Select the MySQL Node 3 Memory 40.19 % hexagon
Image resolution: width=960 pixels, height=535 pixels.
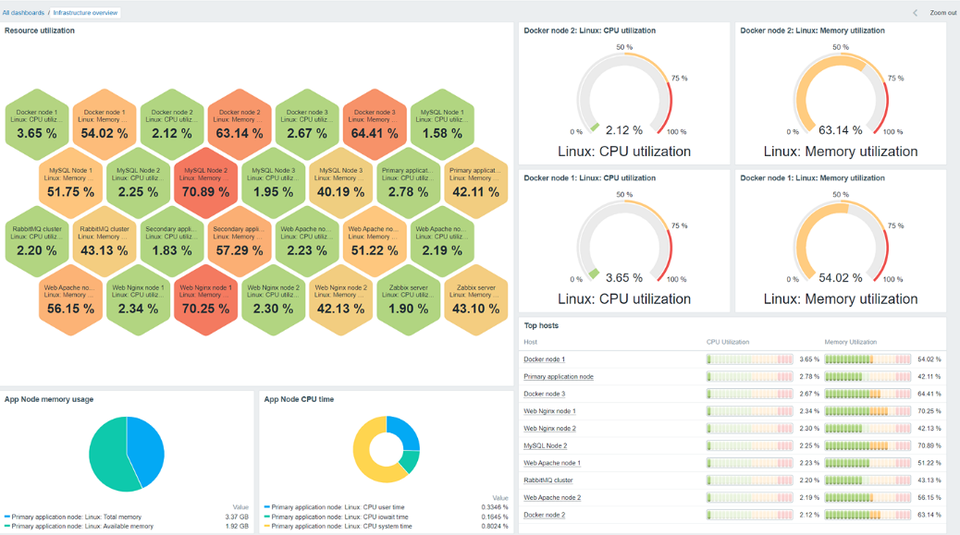pyautogui.click(x=341, y=183)
